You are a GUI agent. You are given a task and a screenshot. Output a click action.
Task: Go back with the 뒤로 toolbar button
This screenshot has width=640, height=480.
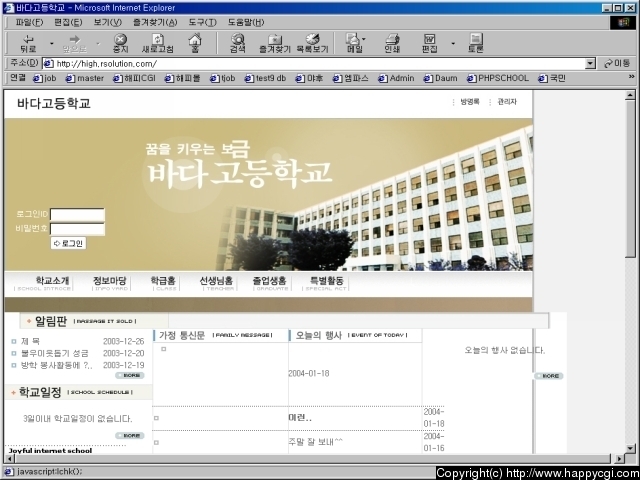pyautogui.click(x=28, y=43)
